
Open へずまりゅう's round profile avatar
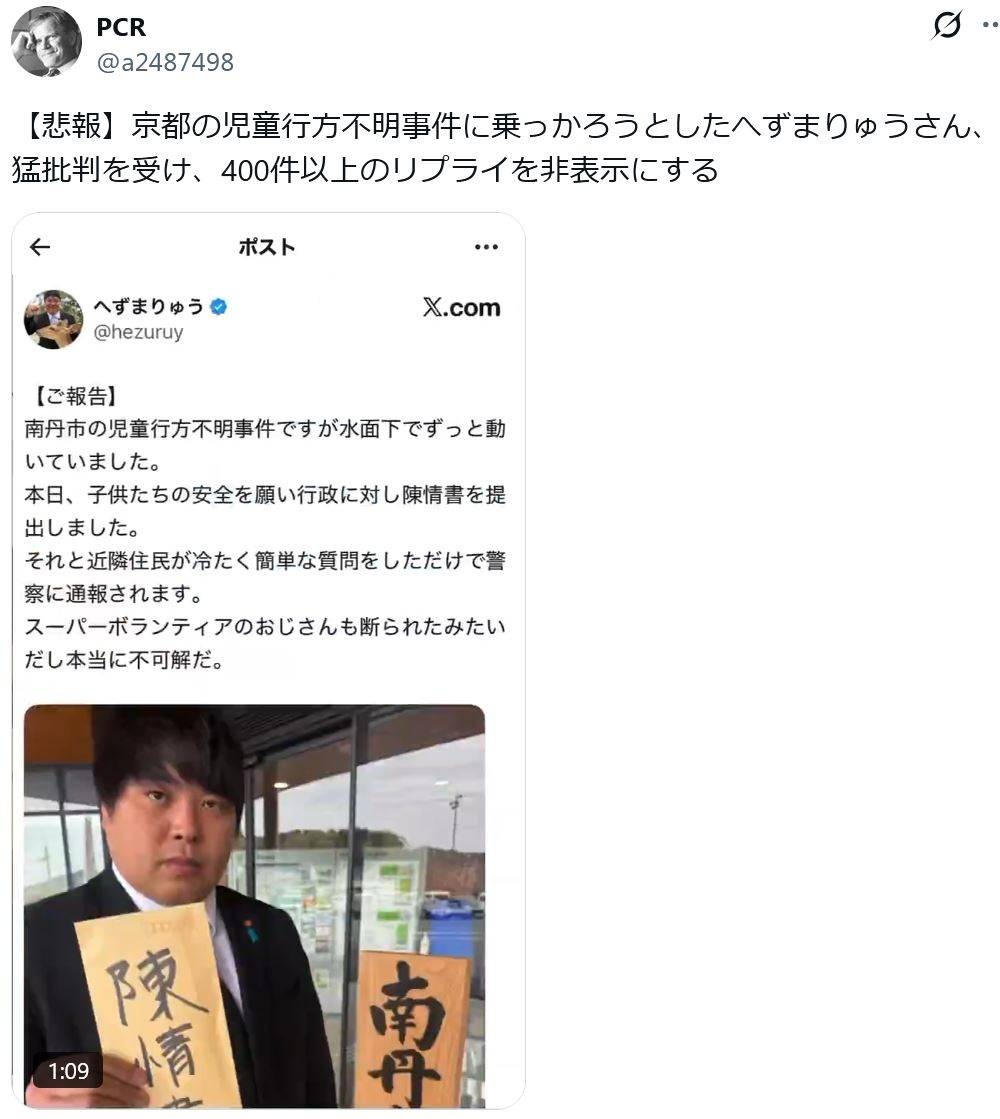(54, 319)
